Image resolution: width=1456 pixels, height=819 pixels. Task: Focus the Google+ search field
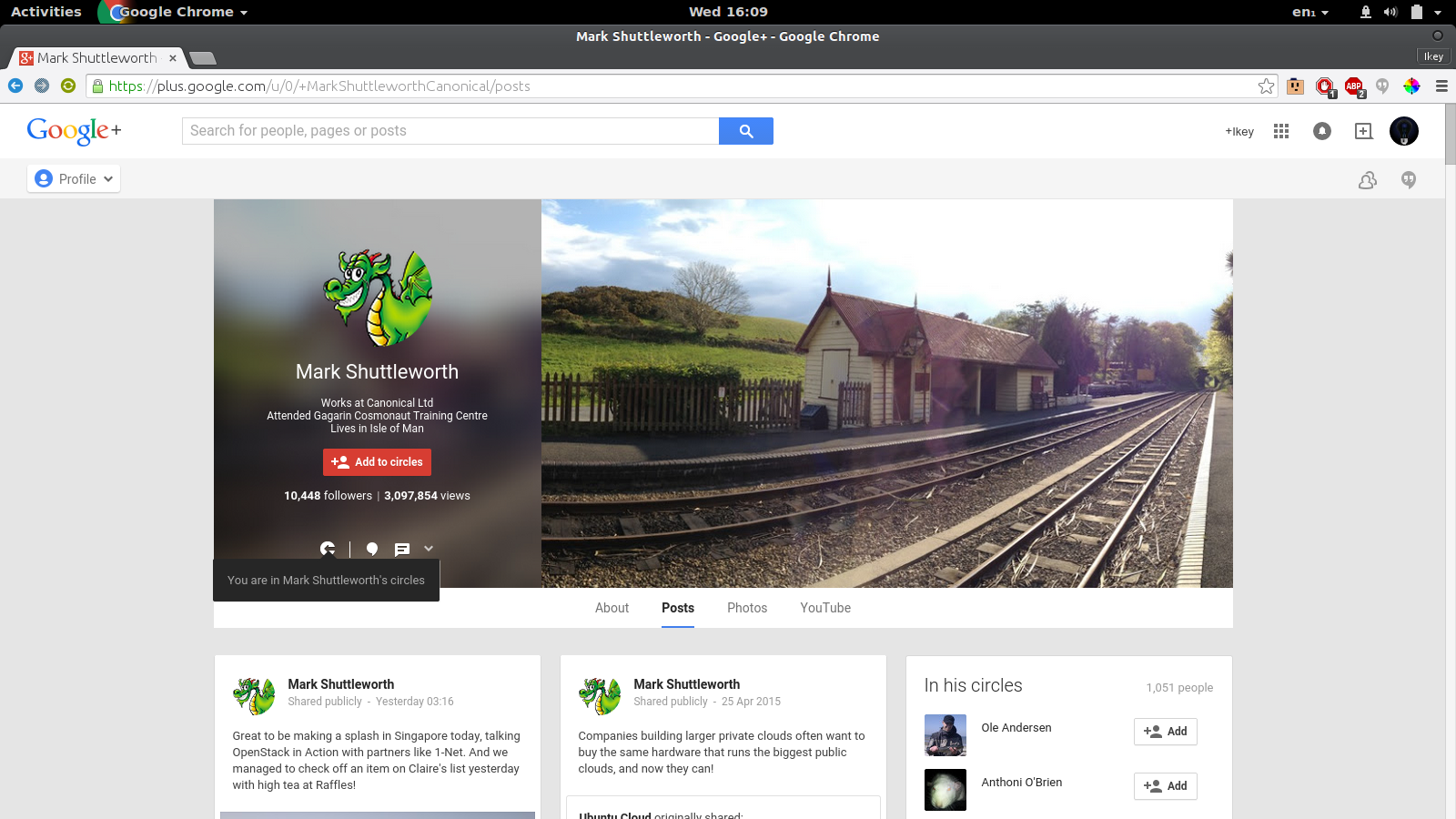click(x=450, y=131)
